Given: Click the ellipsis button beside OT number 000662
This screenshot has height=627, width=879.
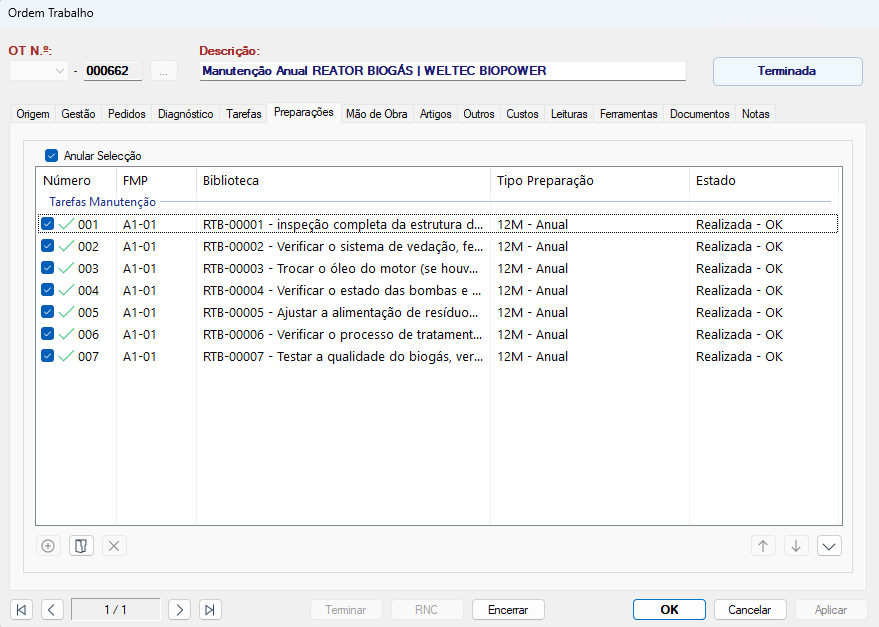Looking at the screenshot, I should coord(163,70).
